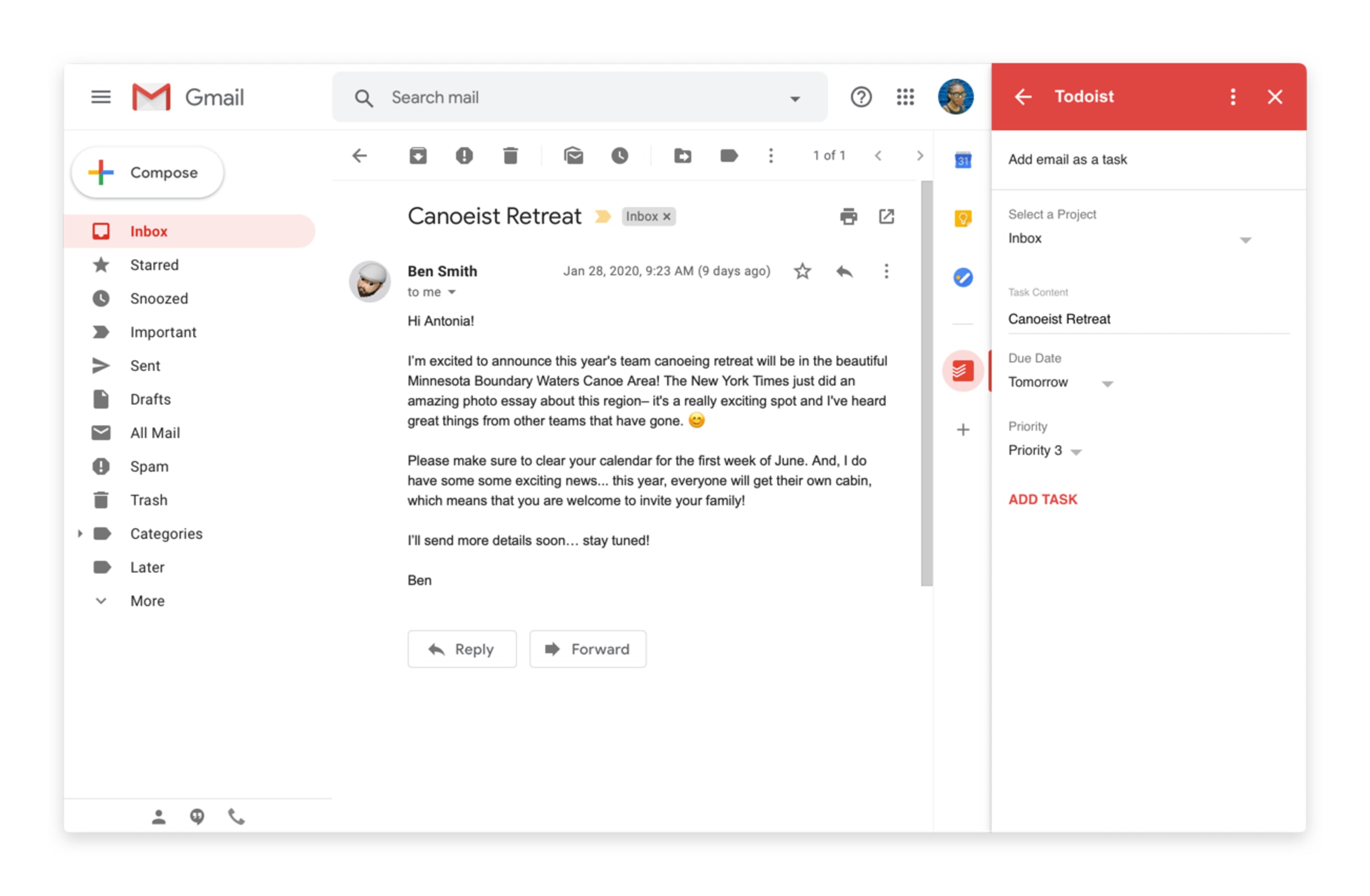Click the report spam icon

point(463,155)
